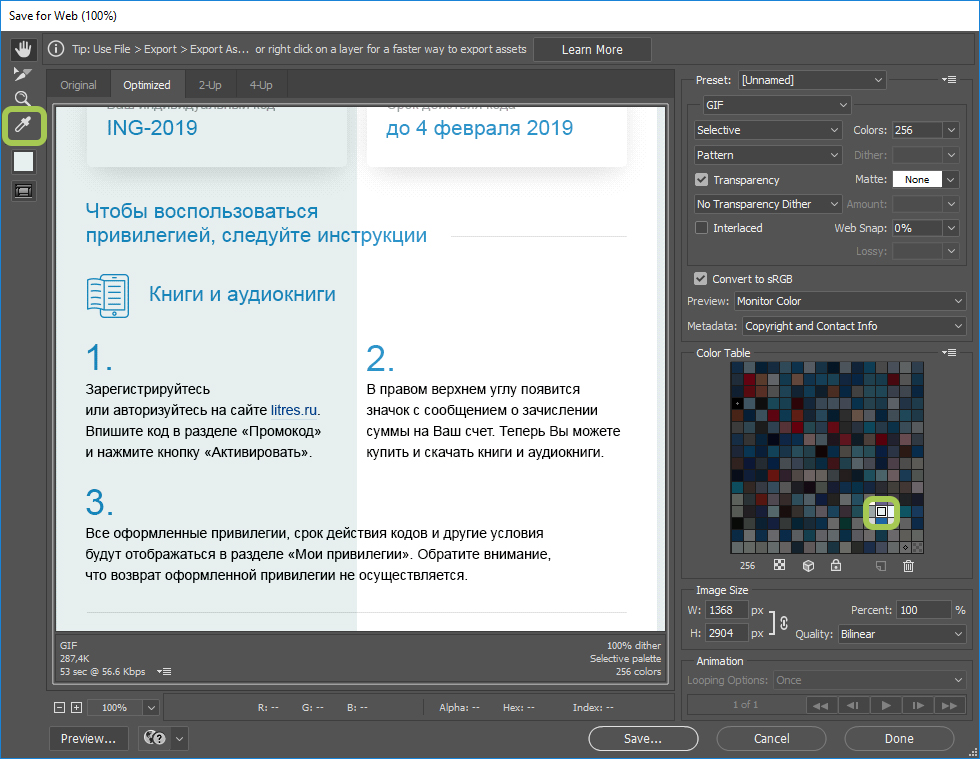Switch to the Original tab
Image resolution: width=980 pixels, height=759 pixels.
point(78,85)
